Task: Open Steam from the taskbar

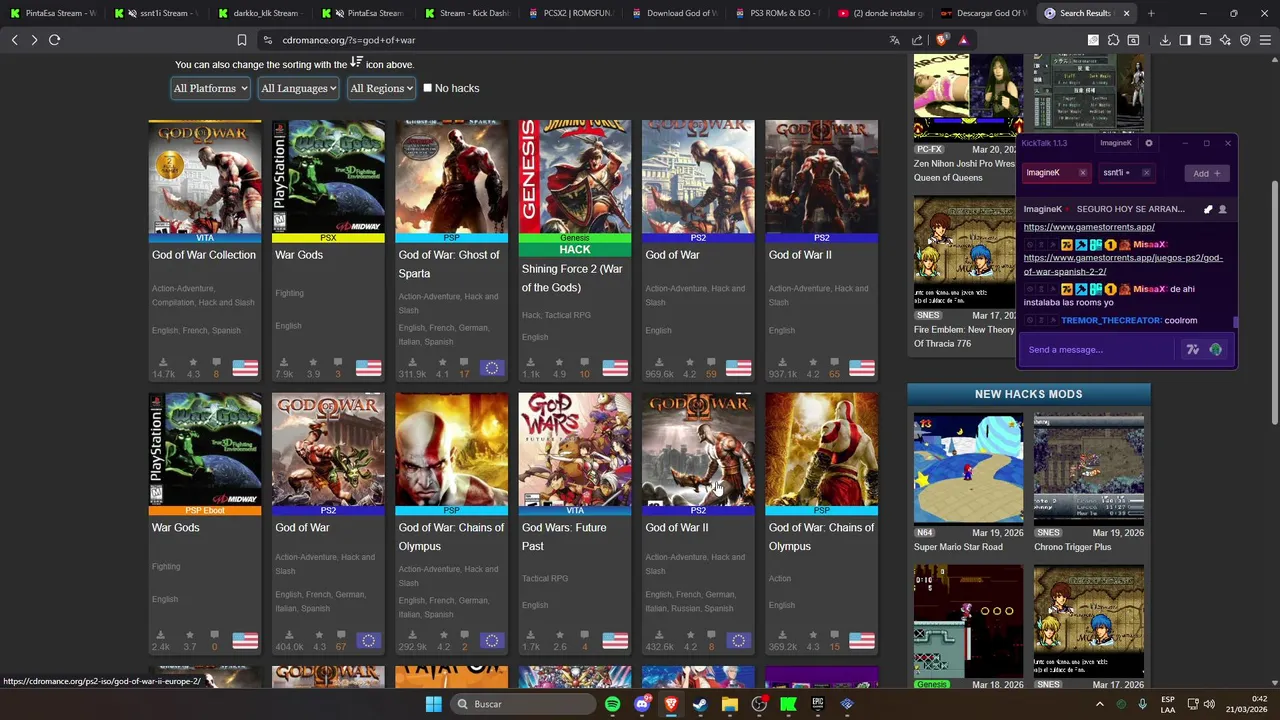Action: (700, 704)
